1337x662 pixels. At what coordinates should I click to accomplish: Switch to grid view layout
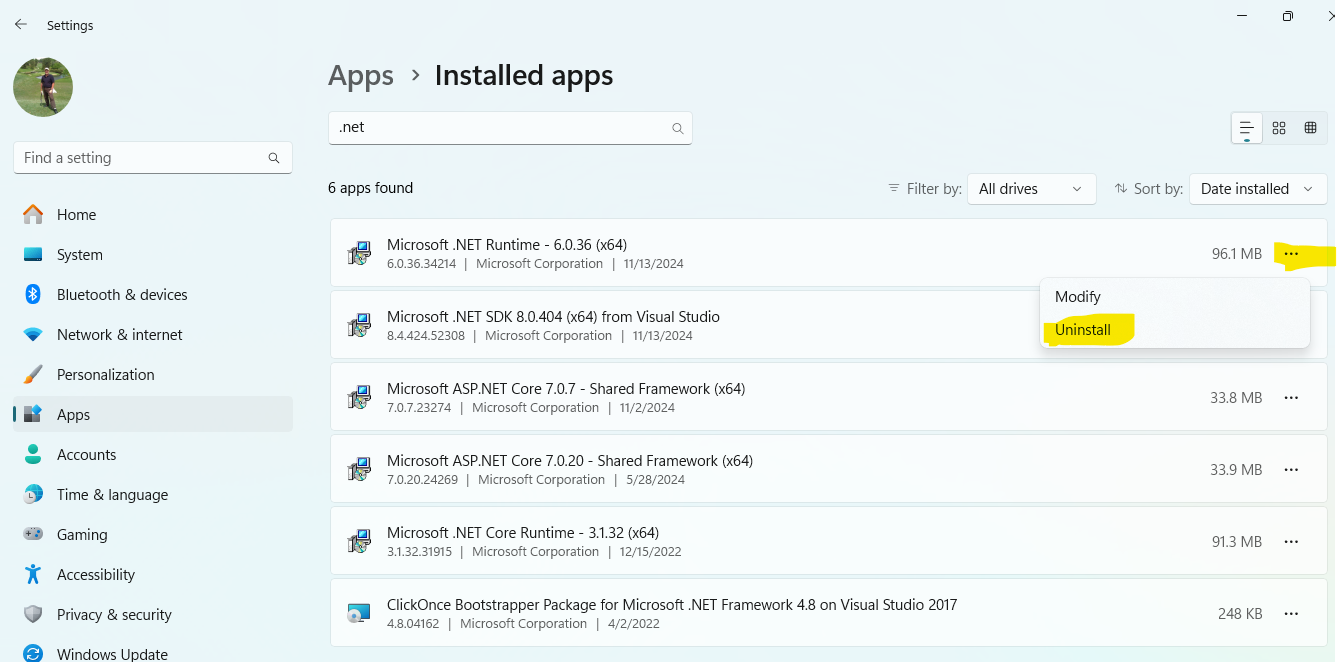pyautogui.click(x=1279, y=128)
